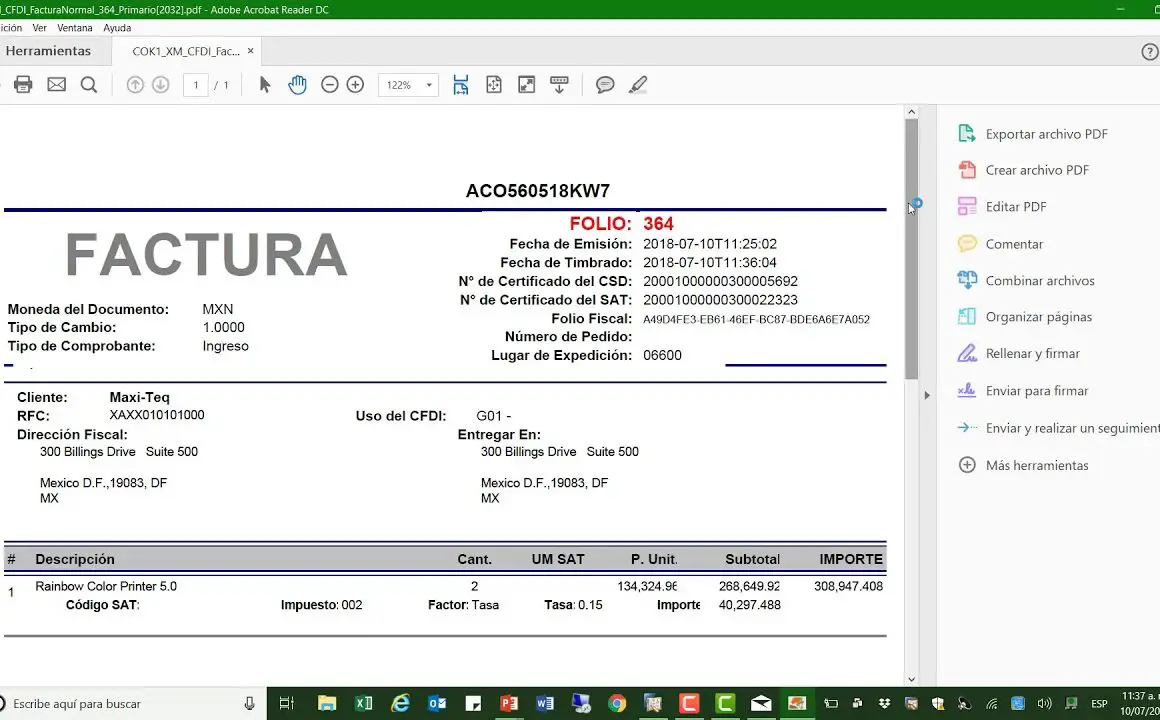The height and width of the screenshot is (720, 1160).
Task: Launch PowerPoint from the taskbar
Action: pos(509,704)
